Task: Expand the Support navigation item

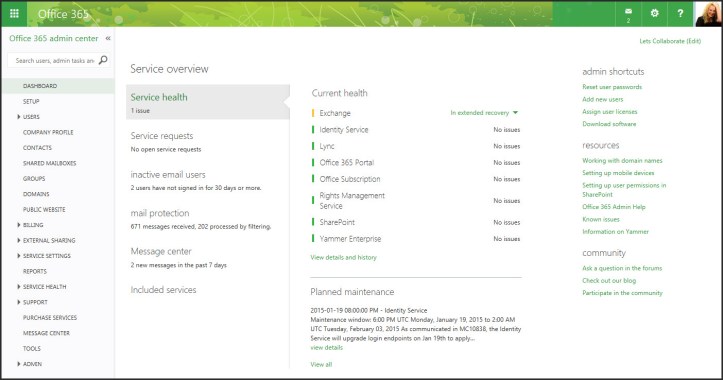Action: 18,302
